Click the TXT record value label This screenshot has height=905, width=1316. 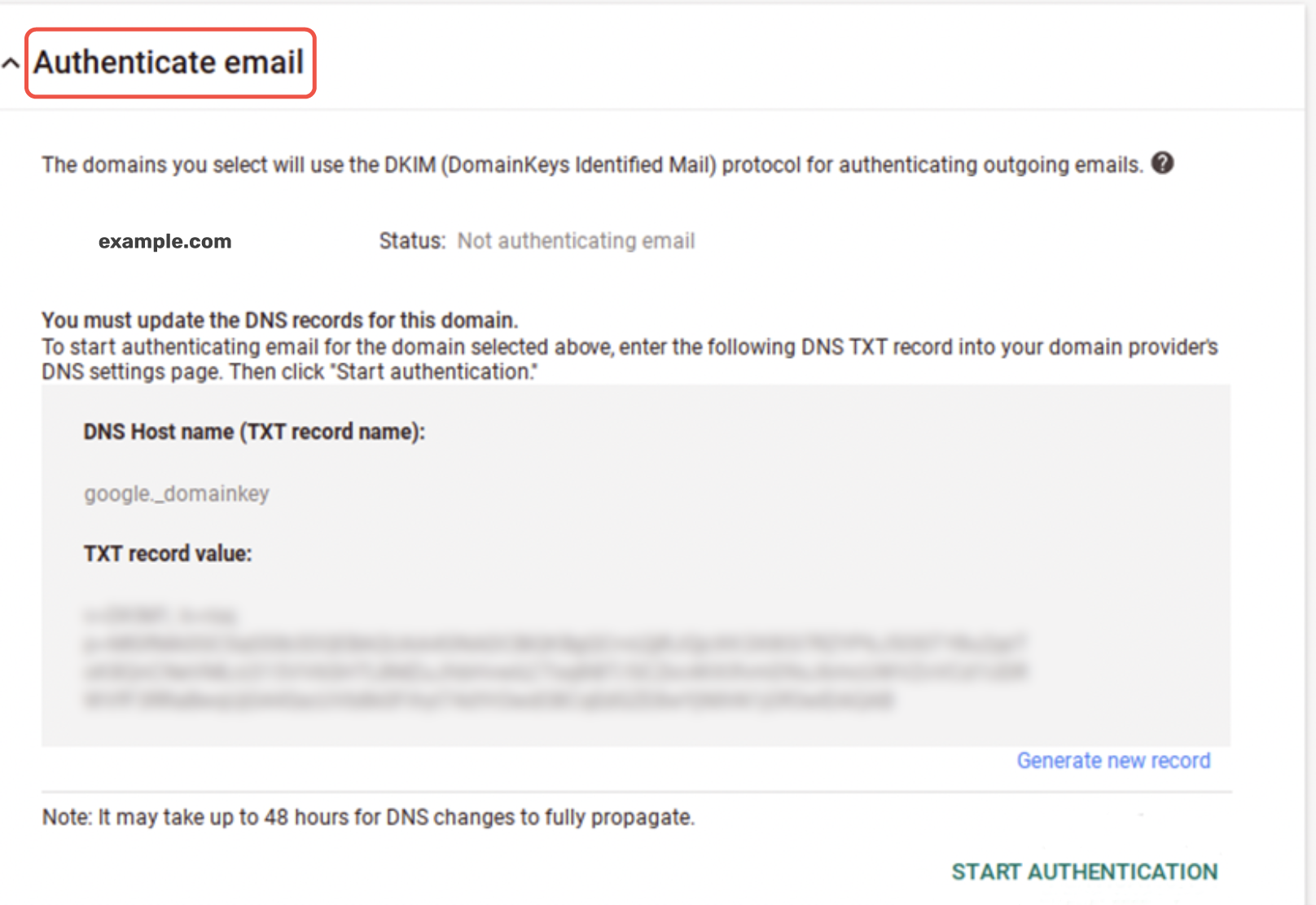pyautogui.click(x=168, y=553)
